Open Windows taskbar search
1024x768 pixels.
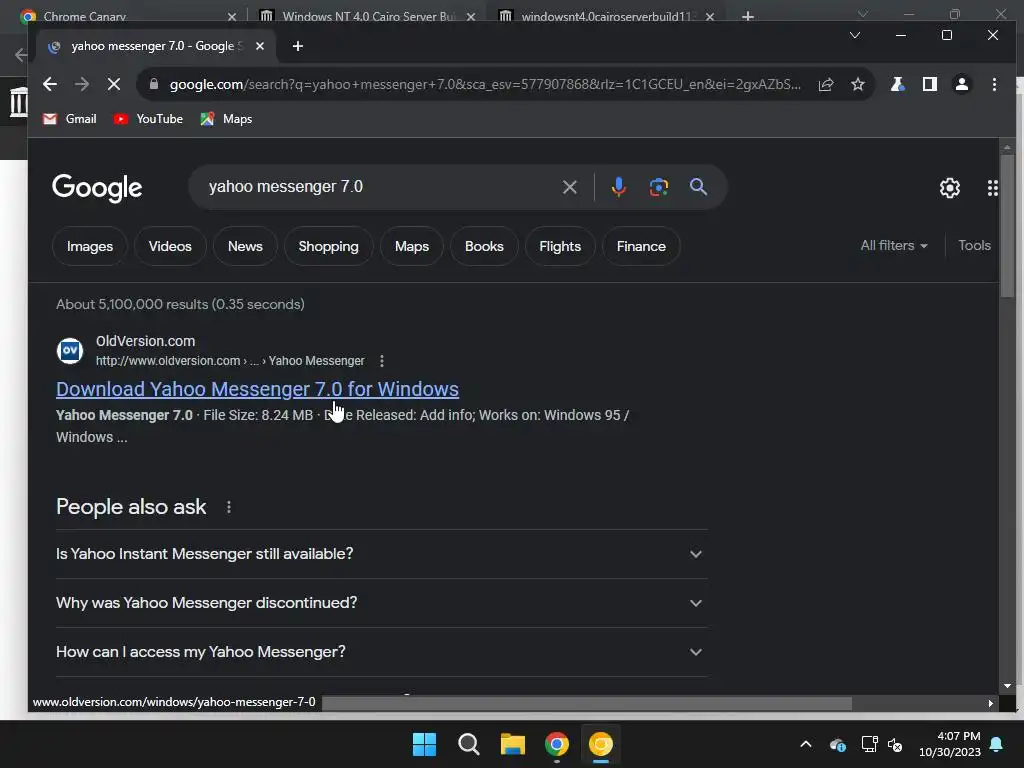click(x=468, y=744)
